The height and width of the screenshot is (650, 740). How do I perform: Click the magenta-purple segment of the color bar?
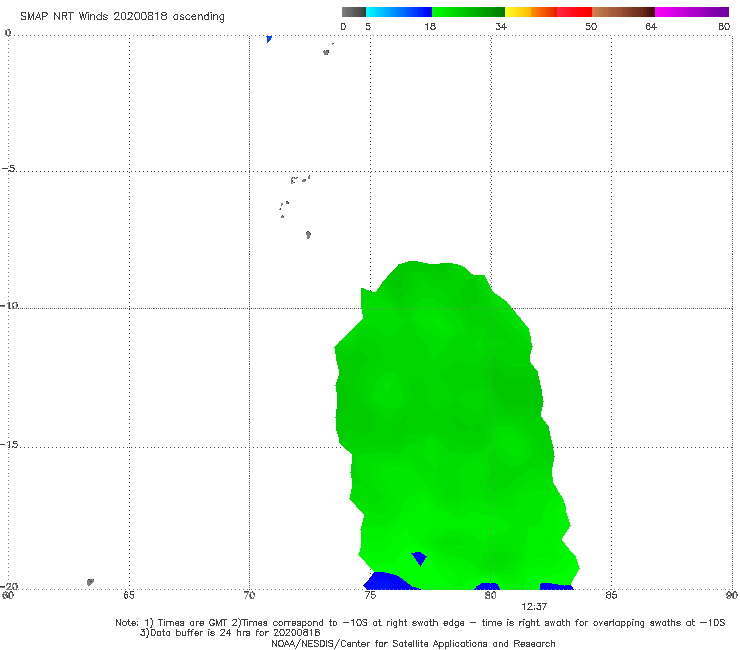pyautogui.click(x=692, y=12)
